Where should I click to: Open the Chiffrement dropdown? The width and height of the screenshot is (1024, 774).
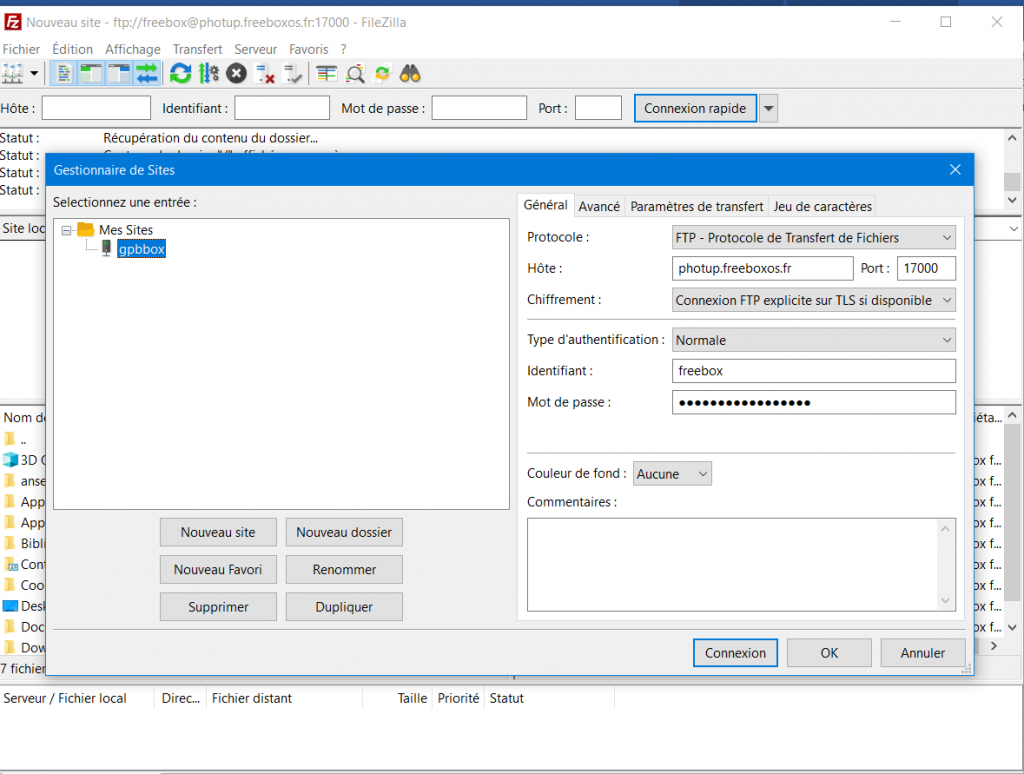coord(814,300)
